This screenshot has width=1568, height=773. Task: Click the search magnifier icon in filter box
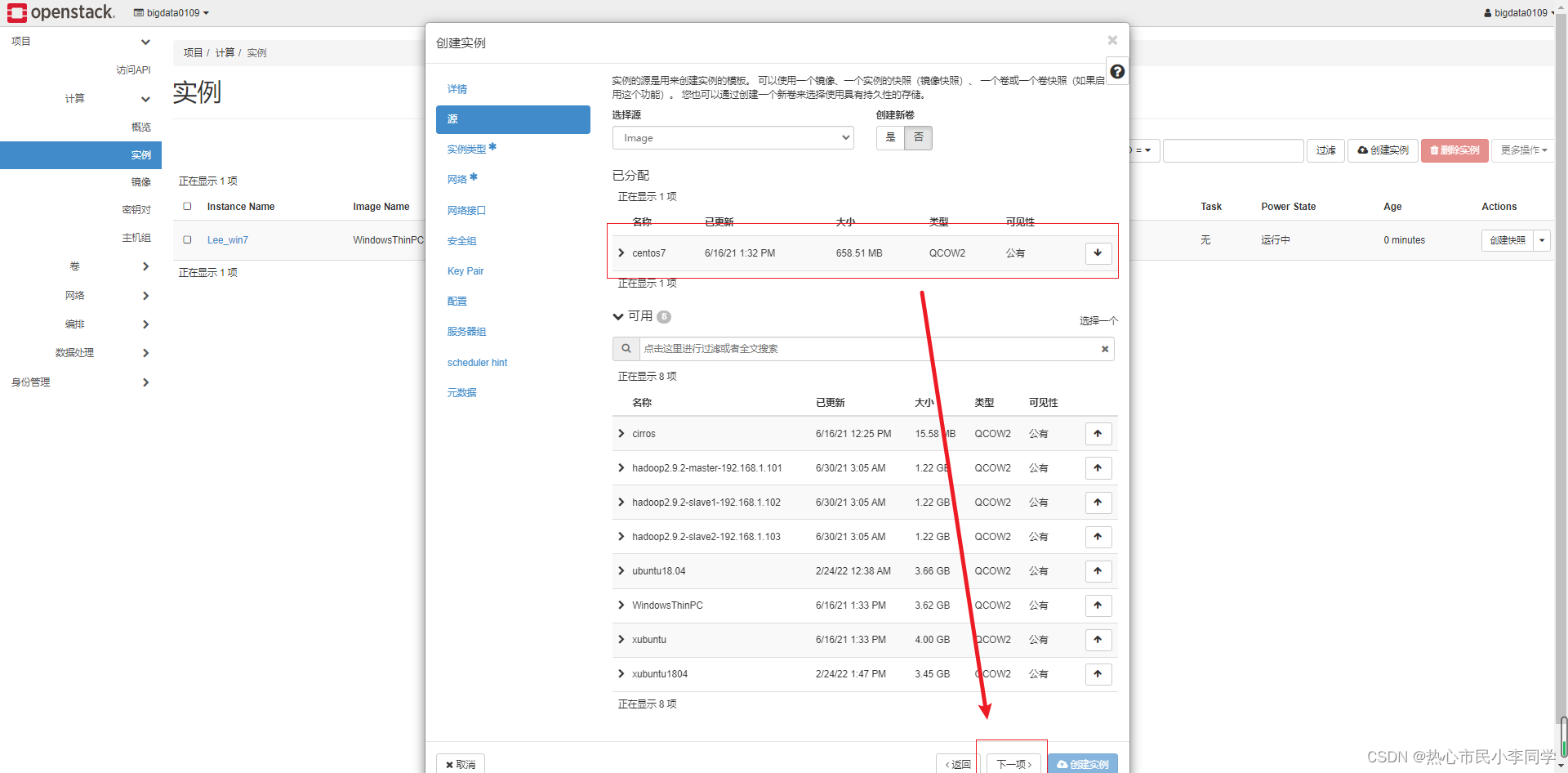tap(626, 349)
